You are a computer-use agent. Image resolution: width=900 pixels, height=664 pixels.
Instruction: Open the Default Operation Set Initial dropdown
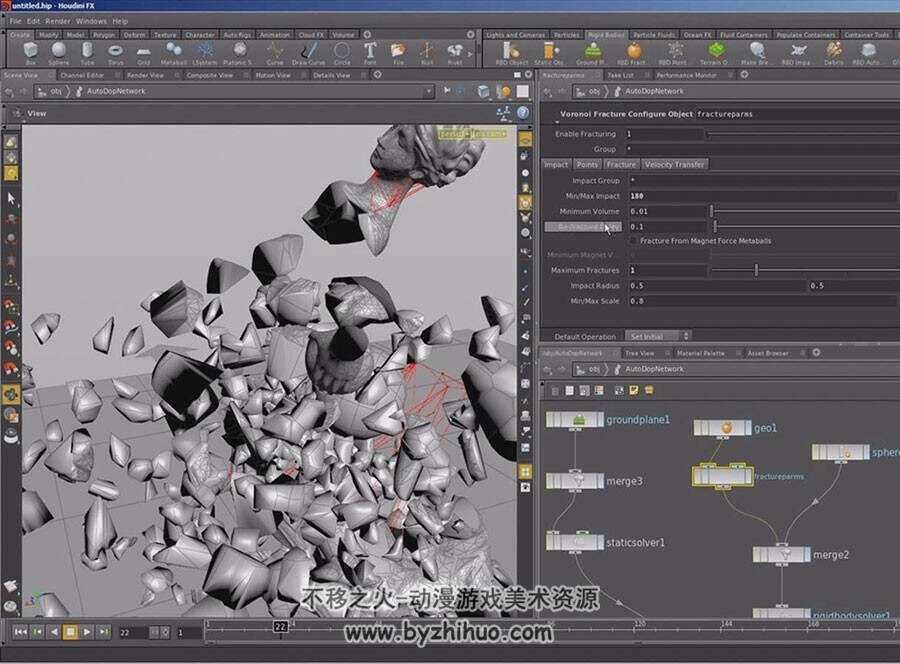(657, 336)
